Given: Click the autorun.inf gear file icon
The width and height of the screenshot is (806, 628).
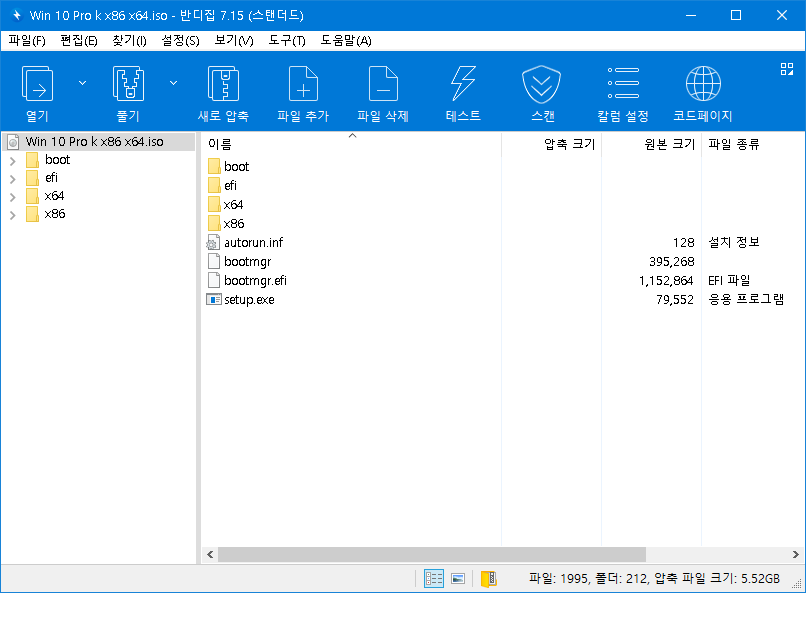Looking at the screenshot, I should tap(213, 243).
